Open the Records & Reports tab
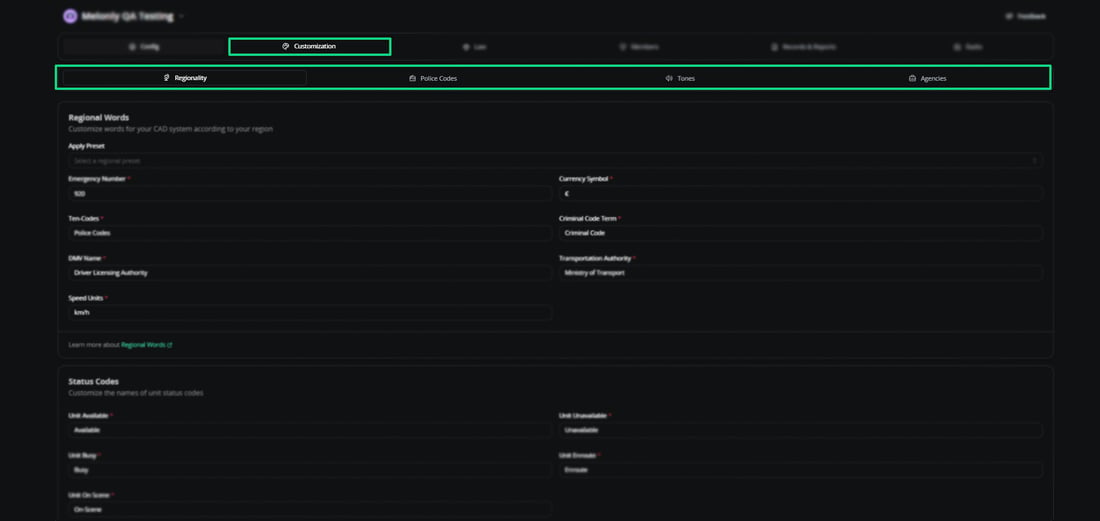Screen dimensions: 1100x521 coord(803,47)
